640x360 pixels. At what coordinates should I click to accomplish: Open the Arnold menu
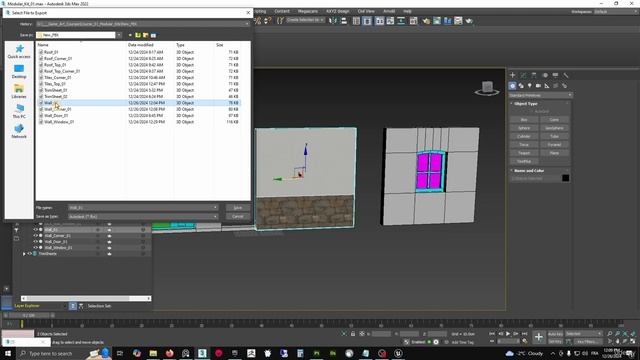pos(389,11)
